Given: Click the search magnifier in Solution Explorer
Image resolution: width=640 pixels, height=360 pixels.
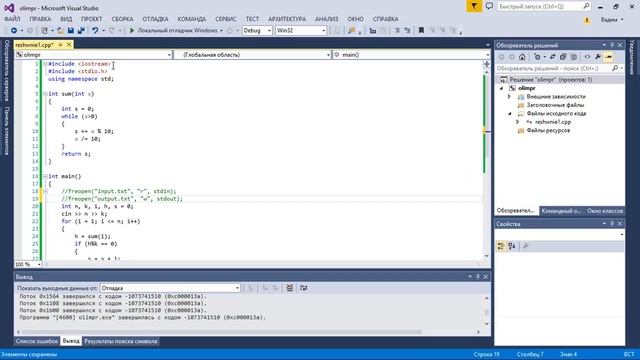Looking at the screenshot, I should coord(615,68).
